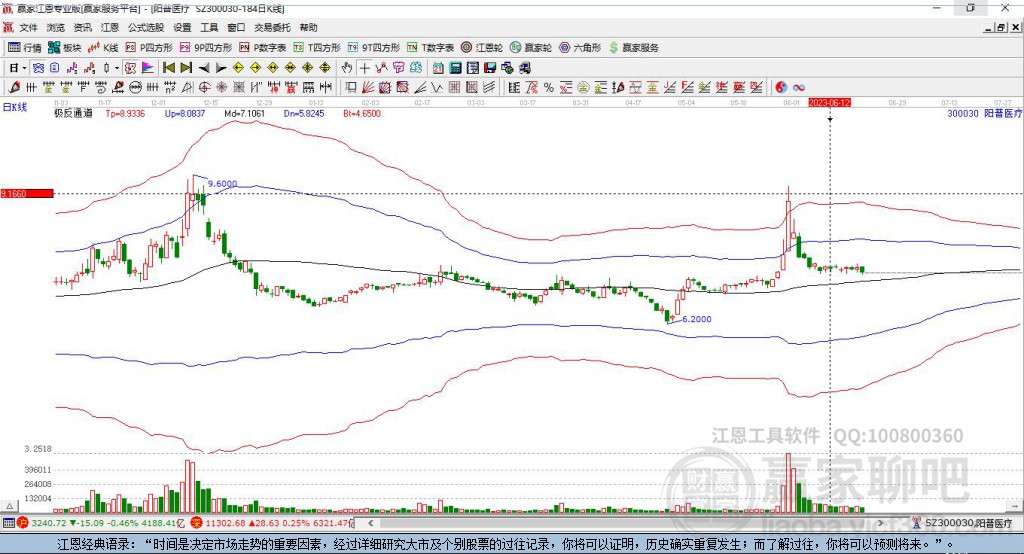Click the 极反通道 indicator label
The height and width of the screenshot is (554, 1024).
(73, 113)
